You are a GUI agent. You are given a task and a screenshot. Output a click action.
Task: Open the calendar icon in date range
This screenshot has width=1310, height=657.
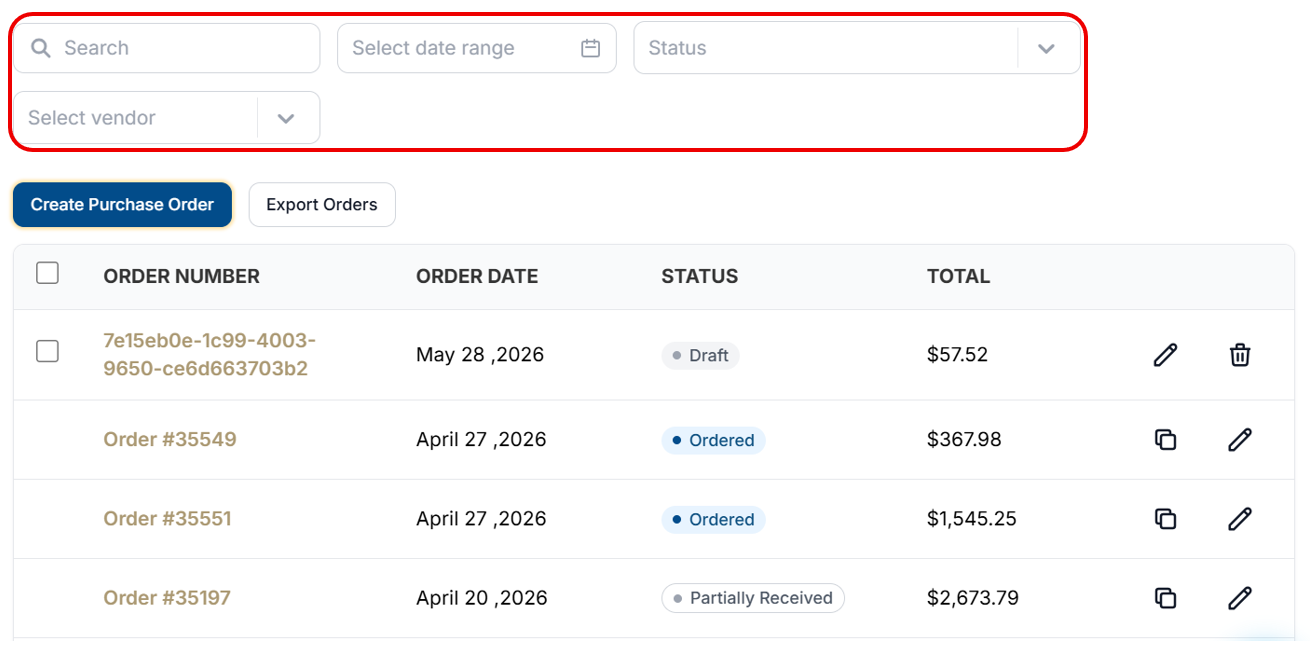coord(591,48)
